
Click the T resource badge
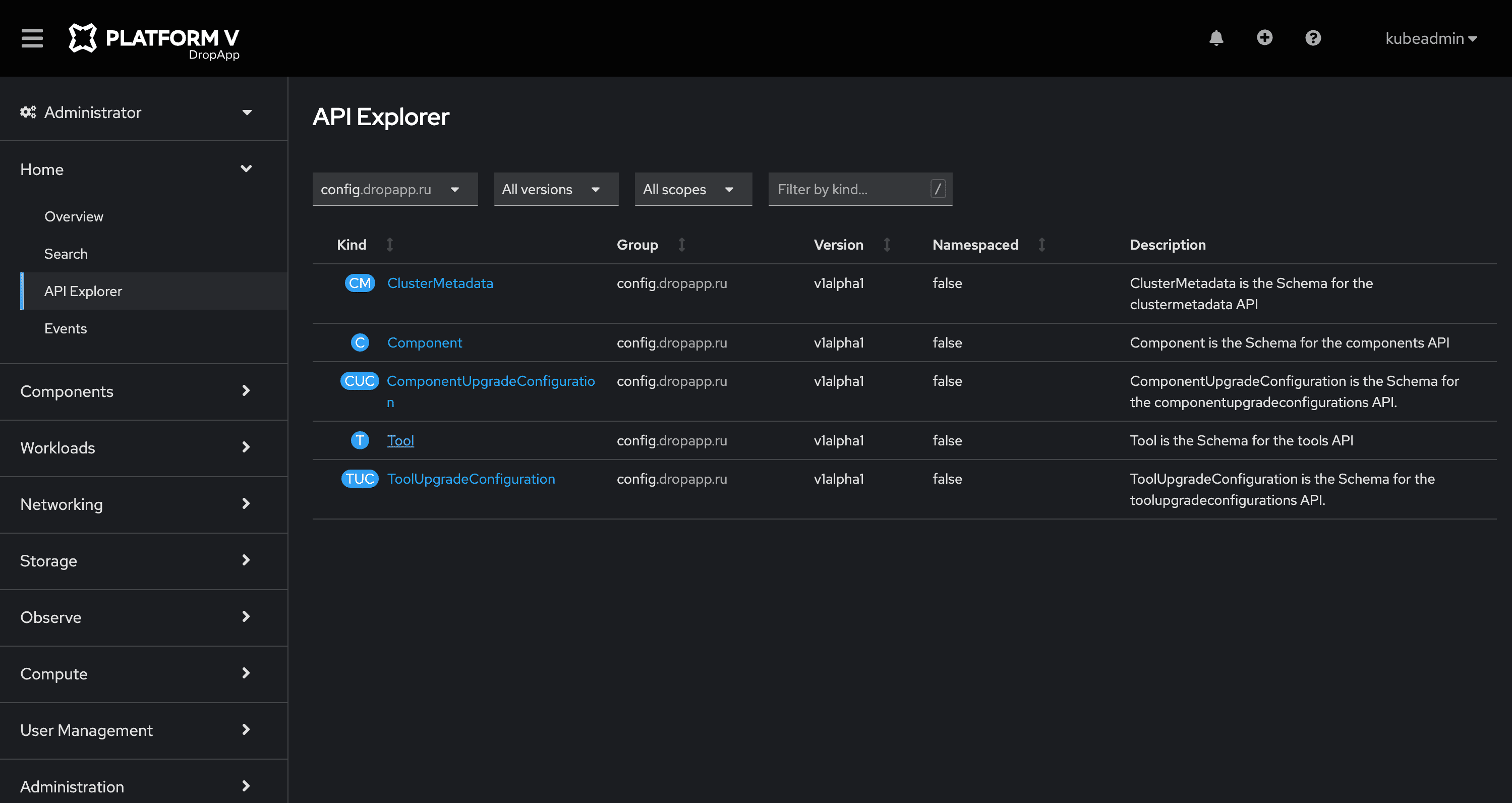[360, 440]
